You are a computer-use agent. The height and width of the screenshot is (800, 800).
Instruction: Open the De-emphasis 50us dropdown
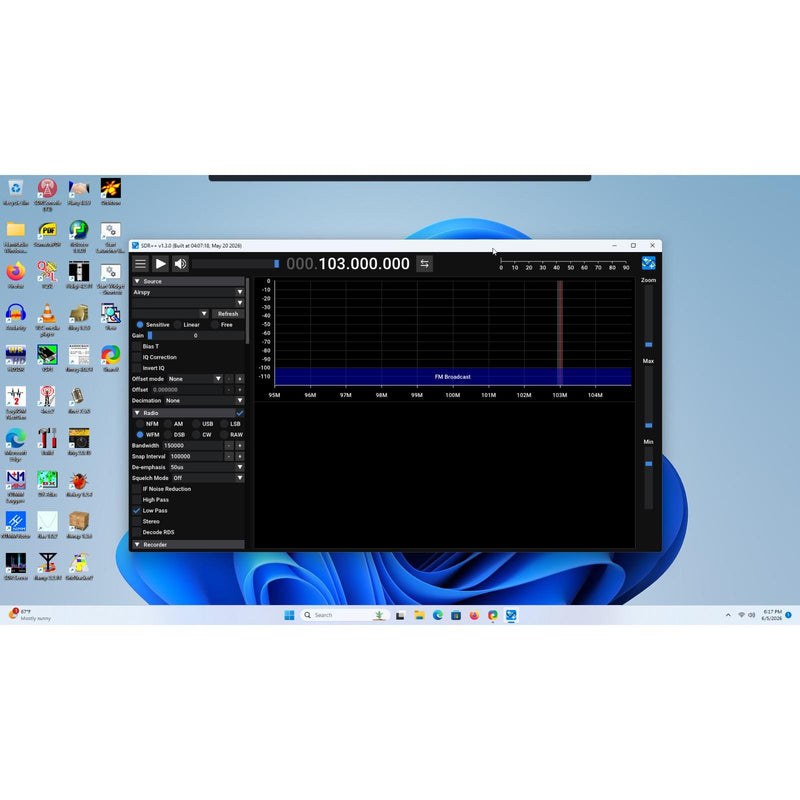(207, 467)
